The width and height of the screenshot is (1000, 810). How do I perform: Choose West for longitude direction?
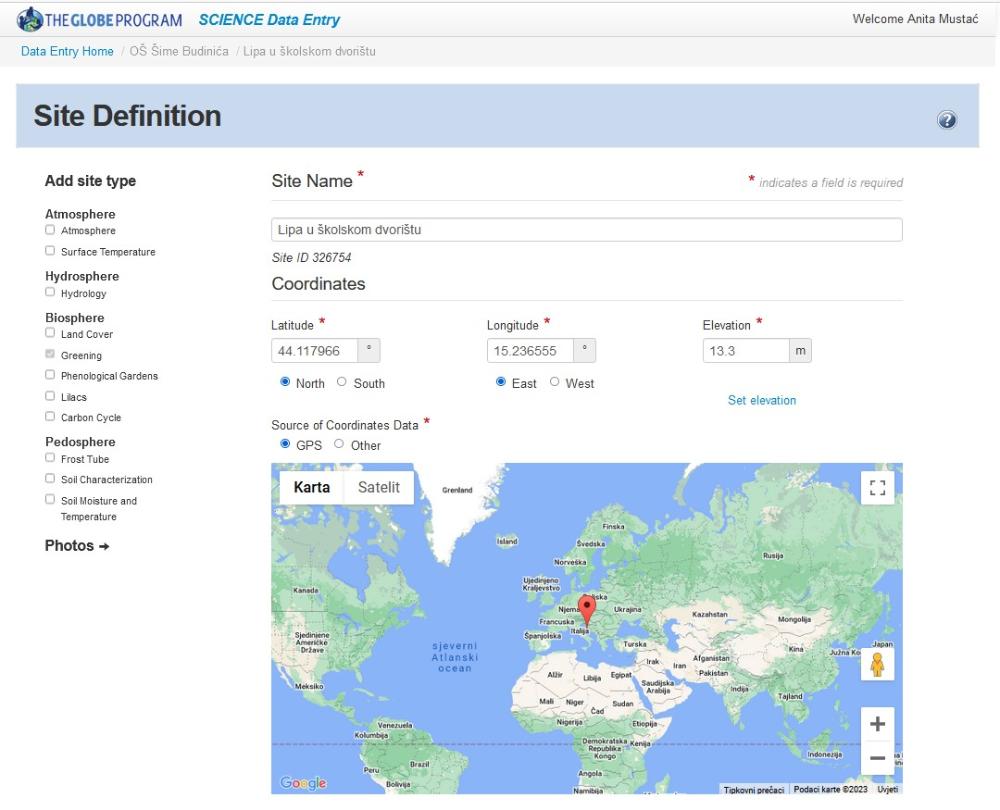[x=555, y=382]
